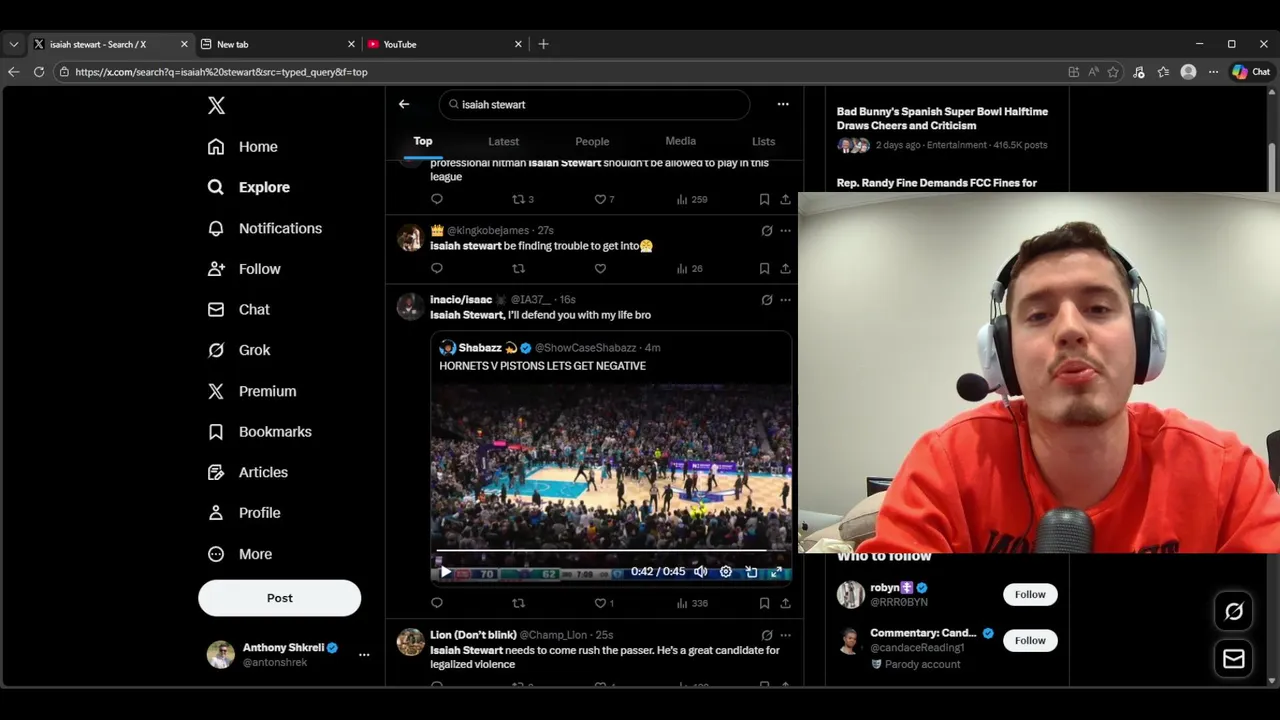Open more menu on Lion (Don't blink) post
This screenshot has height=720, width=1280.
tap(785, 635)
